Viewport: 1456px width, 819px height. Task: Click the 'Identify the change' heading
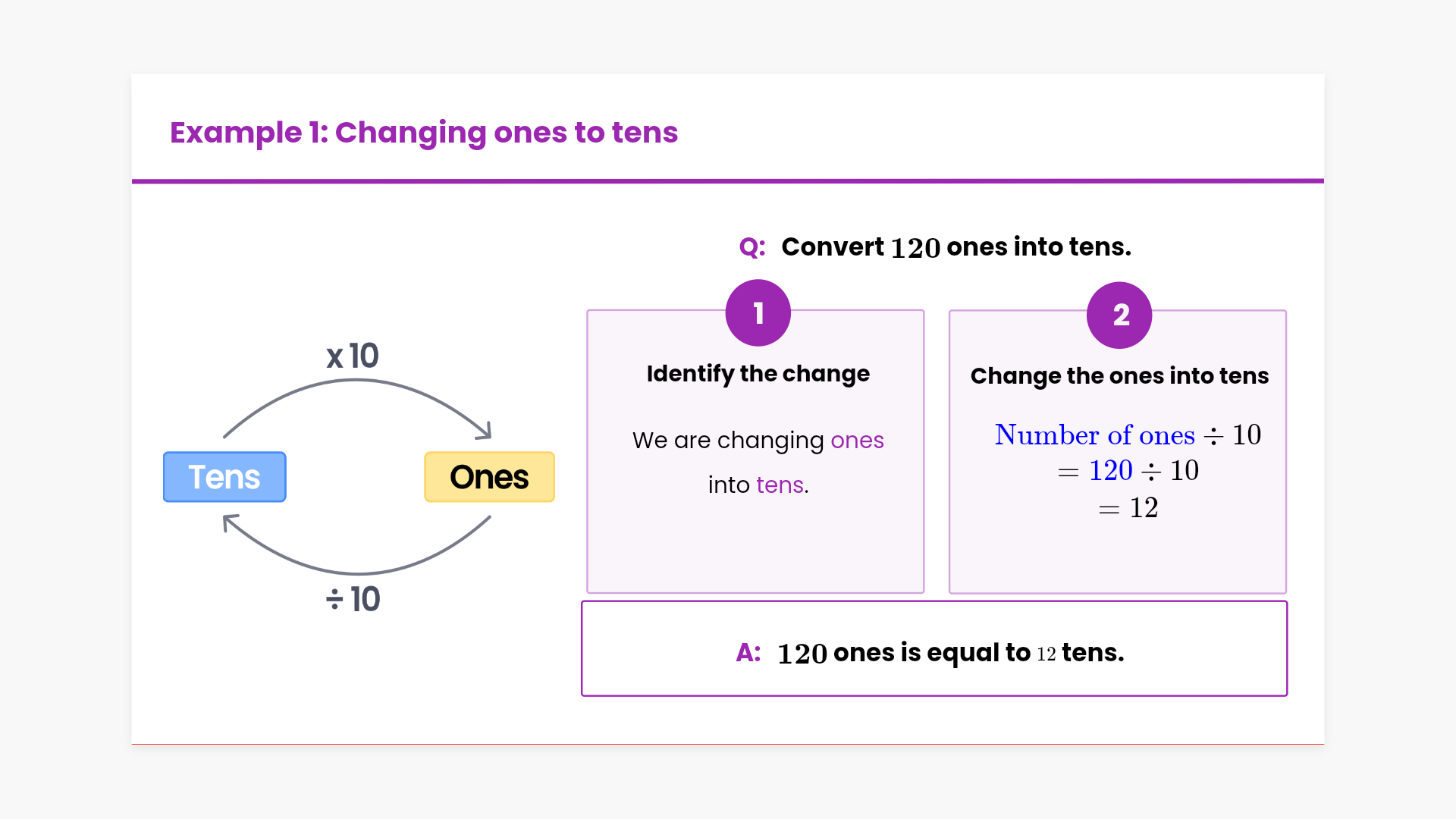[758, 374]
